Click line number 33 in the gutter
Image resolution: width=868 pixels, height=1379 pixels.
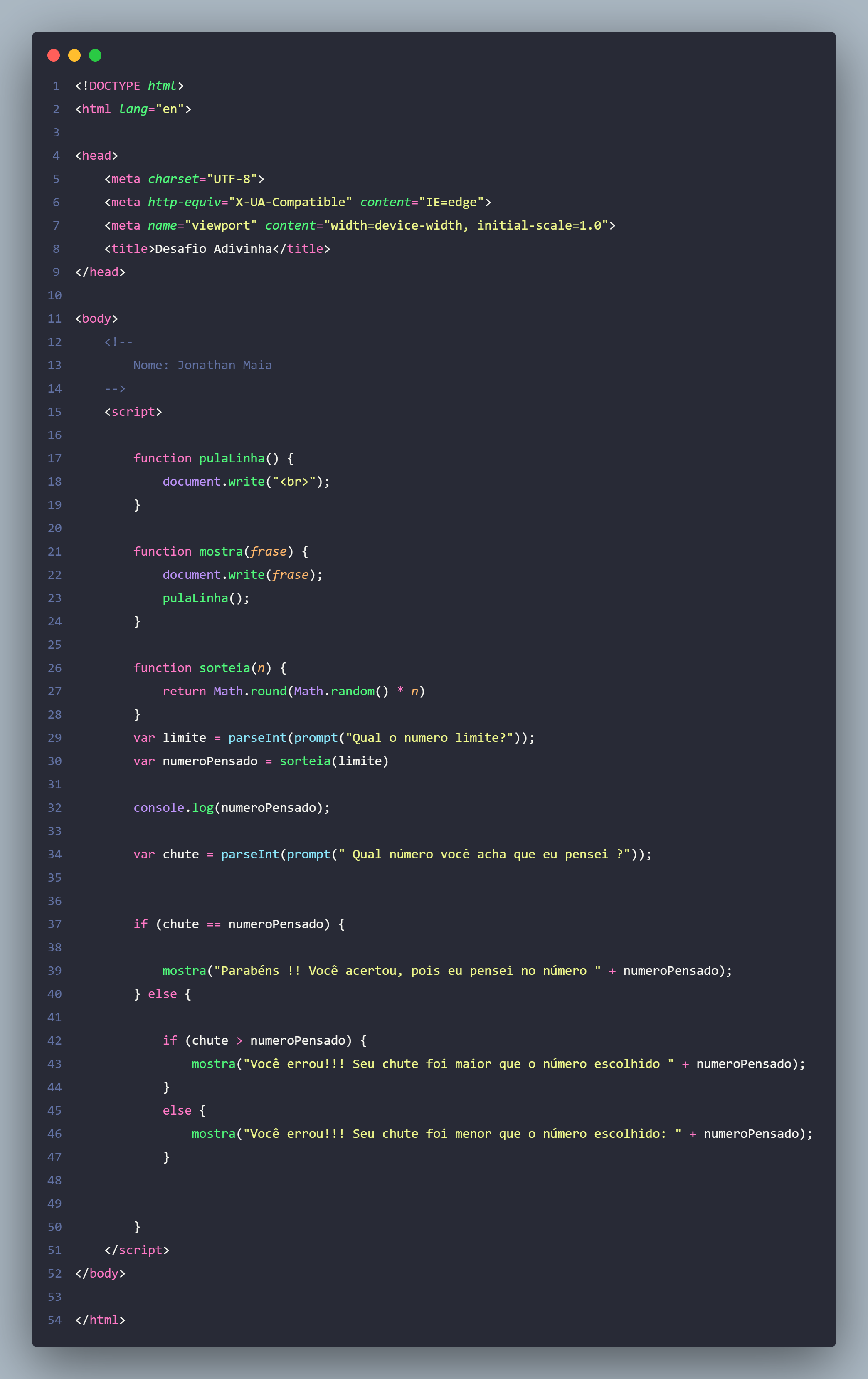click(54, 831)
